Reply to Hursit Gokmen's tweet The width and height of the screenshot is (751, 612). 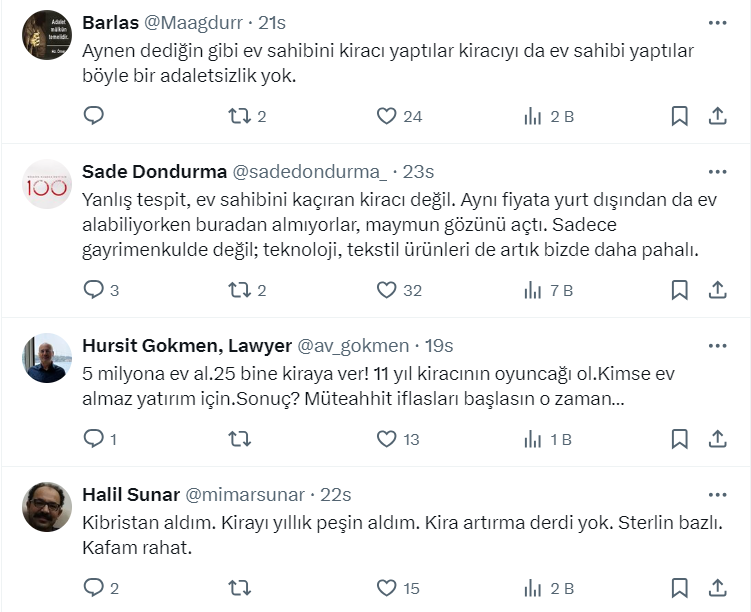(94, 438)
